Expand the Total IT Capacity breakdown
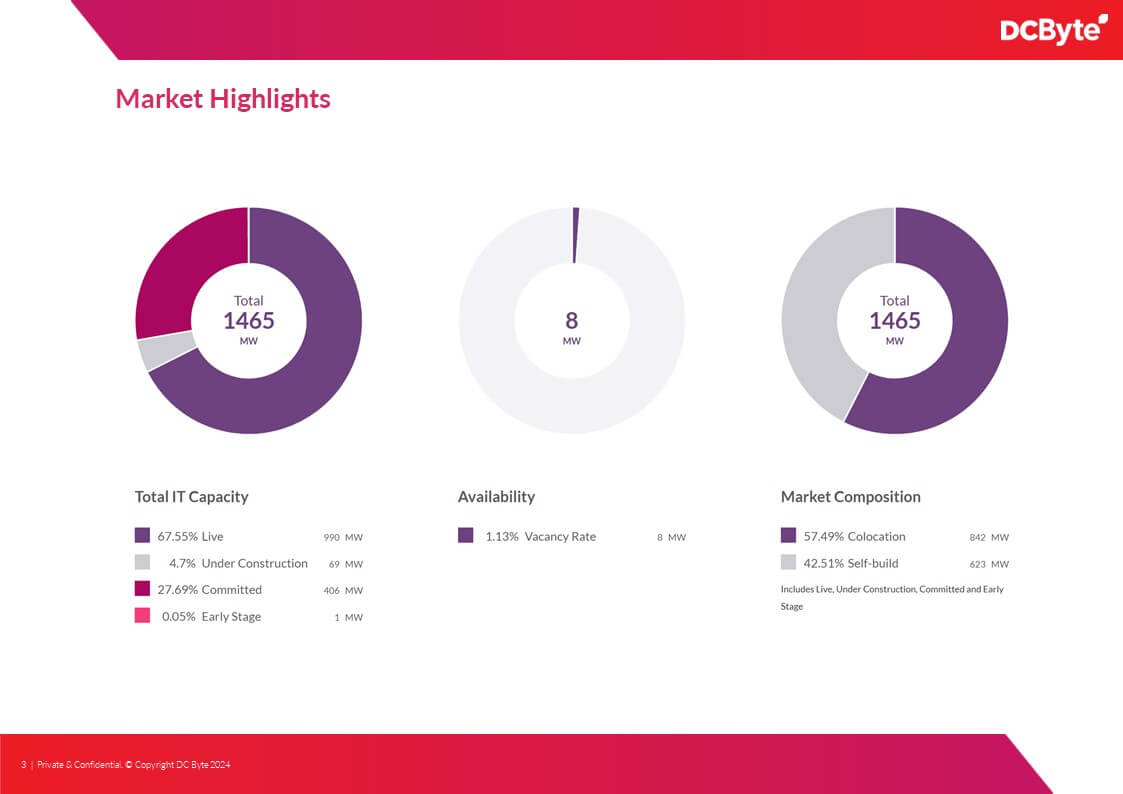1123x794 pixels. pos(191,497)
